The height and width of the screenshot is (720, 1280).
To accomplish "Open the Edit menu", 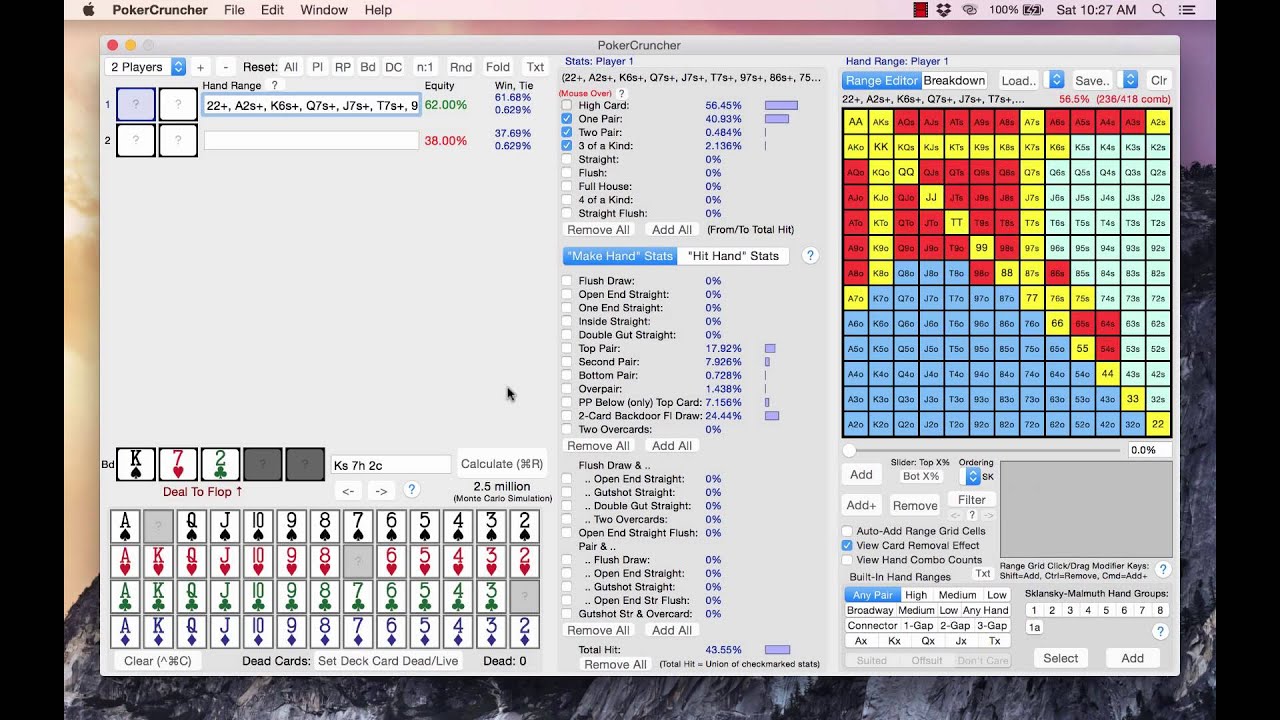I will click(x=272, y=10).
